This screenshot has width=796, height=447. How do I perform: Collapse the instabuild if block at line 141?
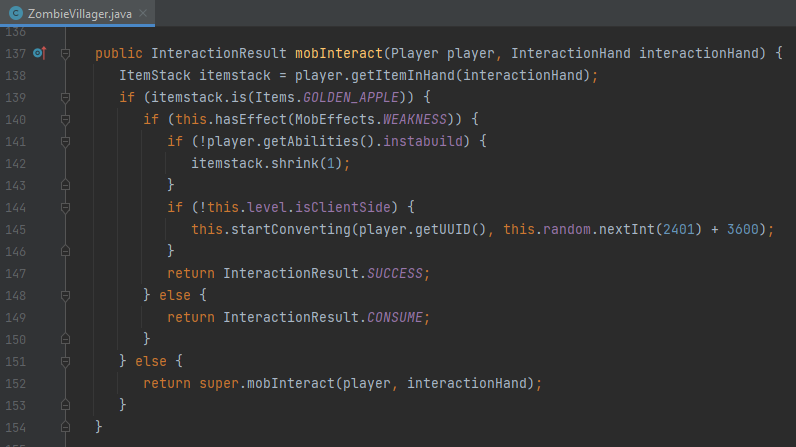click(65, 141)
